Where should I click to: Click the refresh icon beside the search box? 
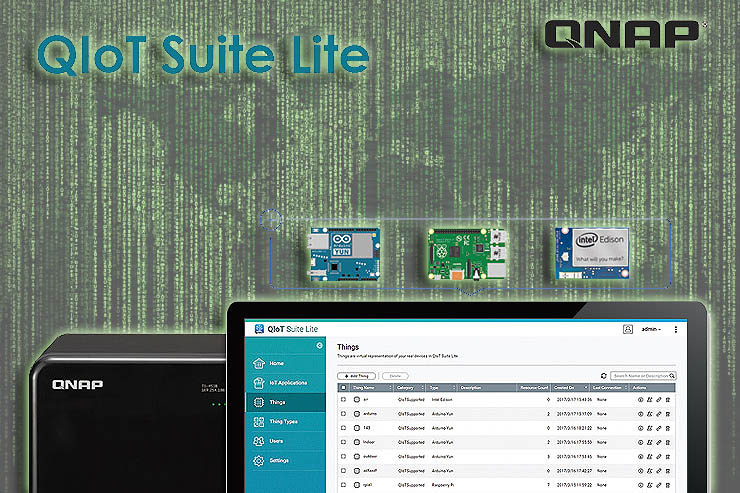click(603, 375)
